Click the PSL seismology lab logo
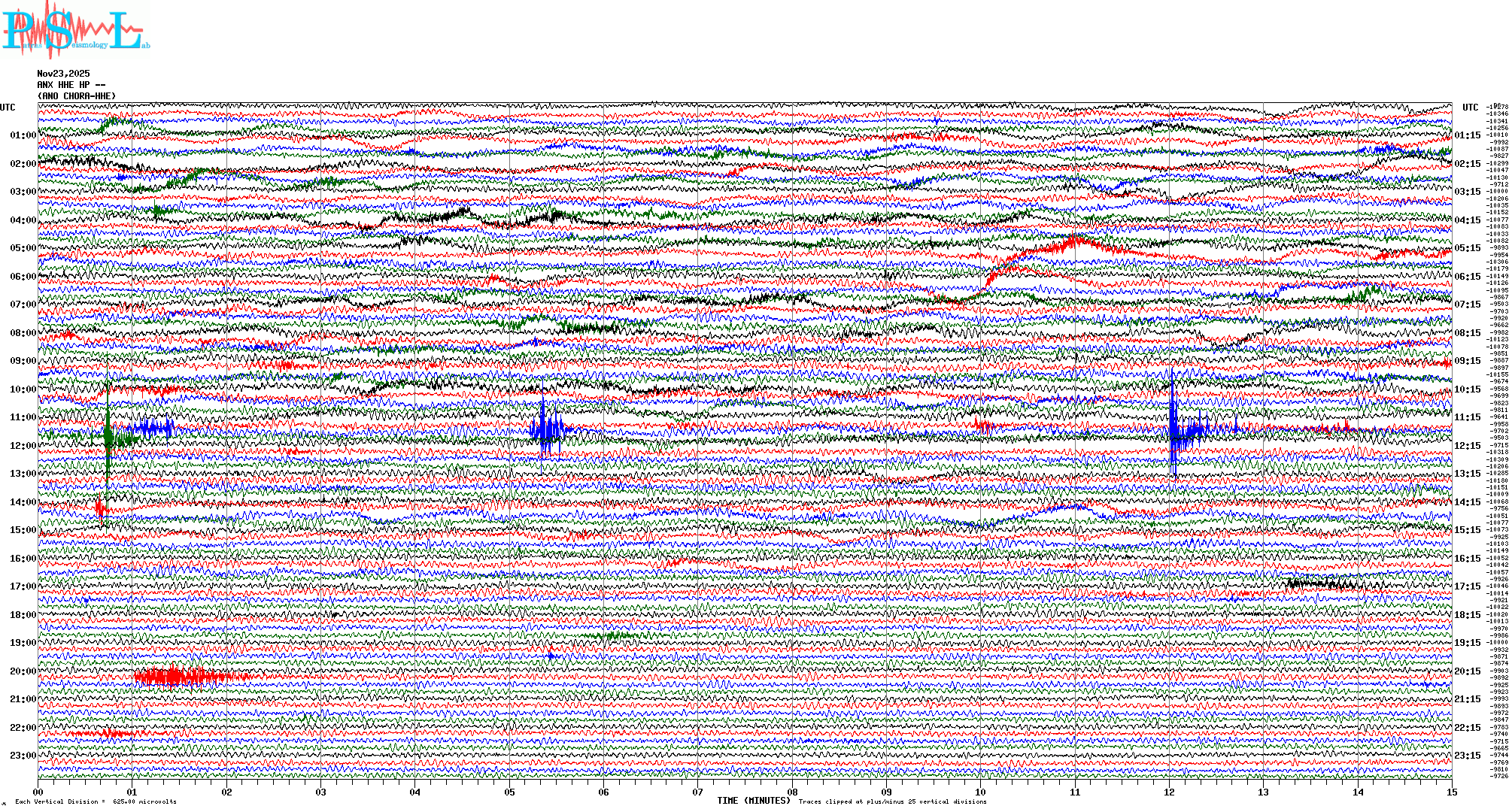 click(x=75, y=30)
